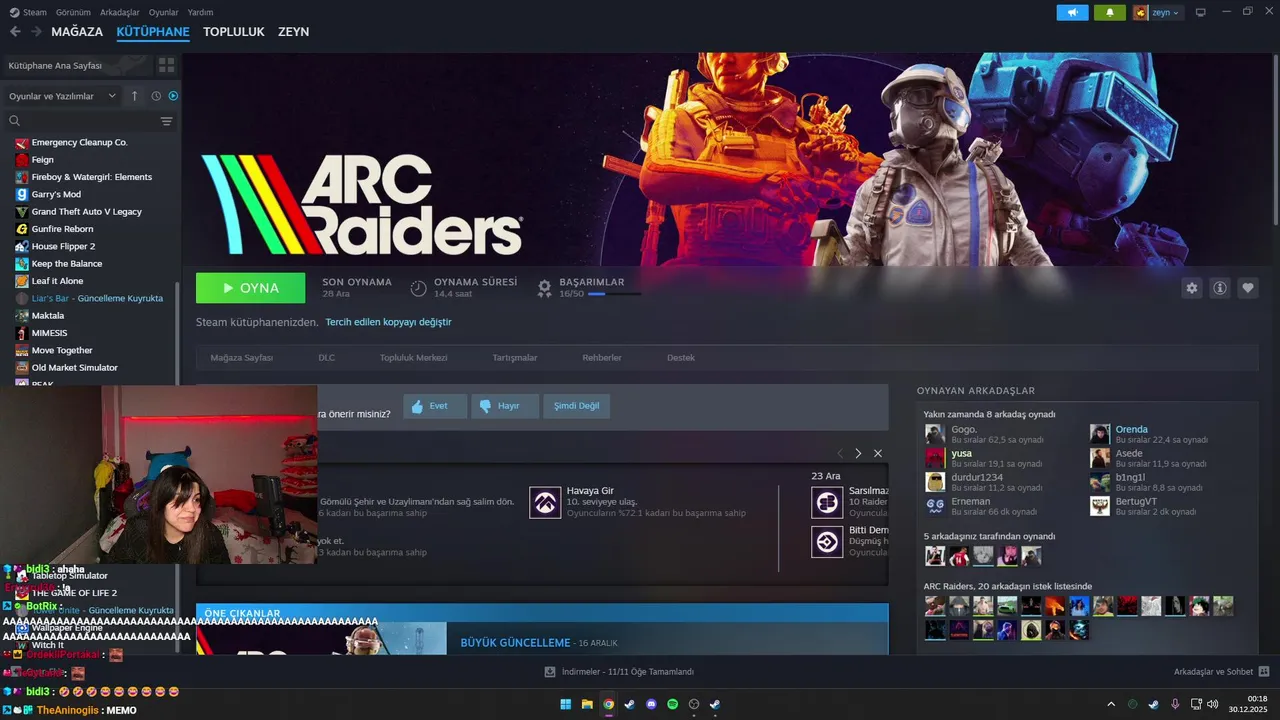Click the green OYNA play button
This screenshot has height=720, width=1280.
click(x=250, y=288)
